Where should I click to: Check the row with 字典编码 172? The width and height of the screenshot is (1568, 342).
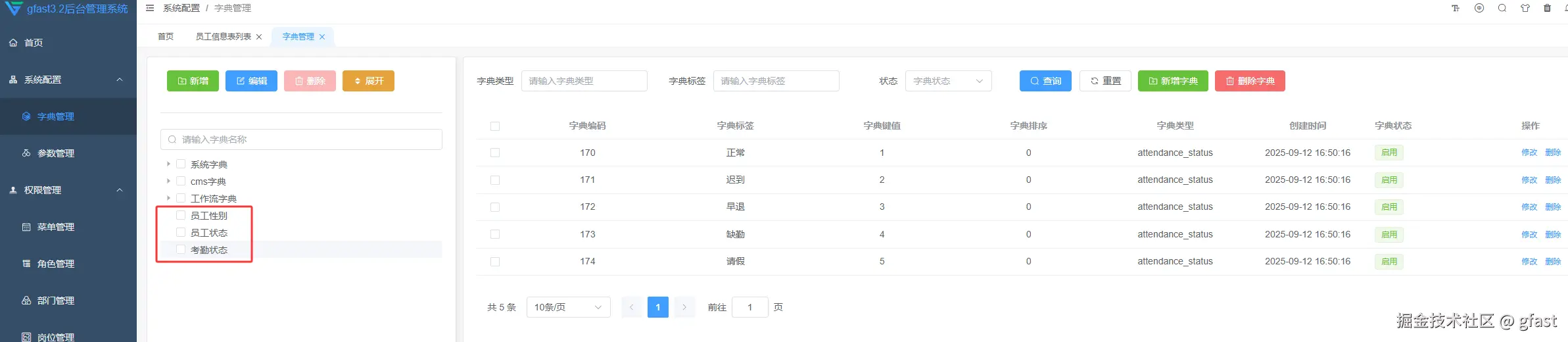(495, 207)
